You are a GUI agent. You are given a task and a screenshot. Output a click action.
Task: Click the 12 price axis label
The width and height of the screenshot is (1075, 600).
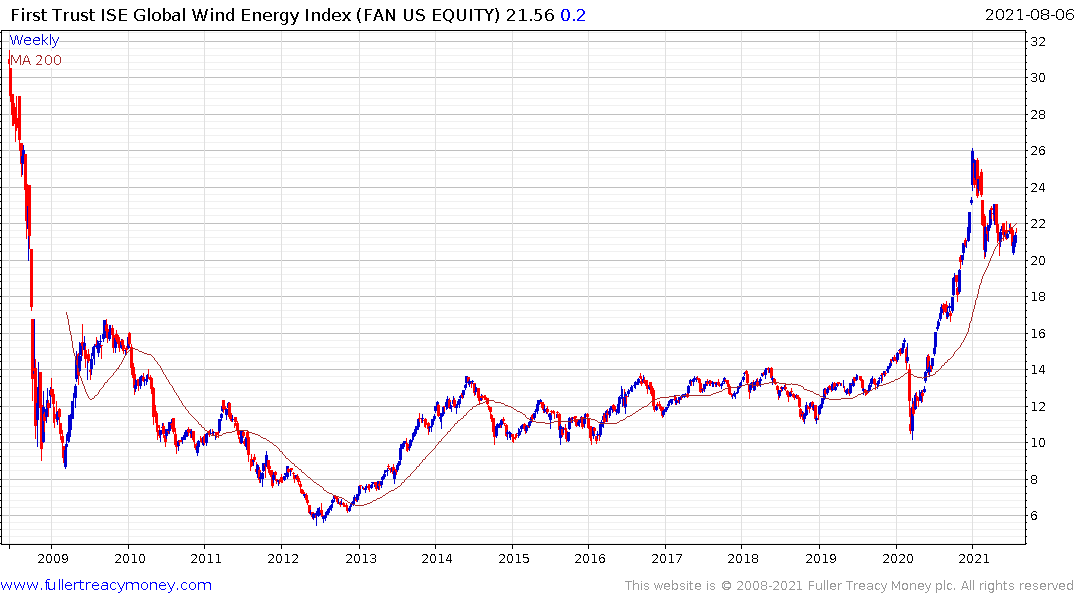click(1039, 407)
